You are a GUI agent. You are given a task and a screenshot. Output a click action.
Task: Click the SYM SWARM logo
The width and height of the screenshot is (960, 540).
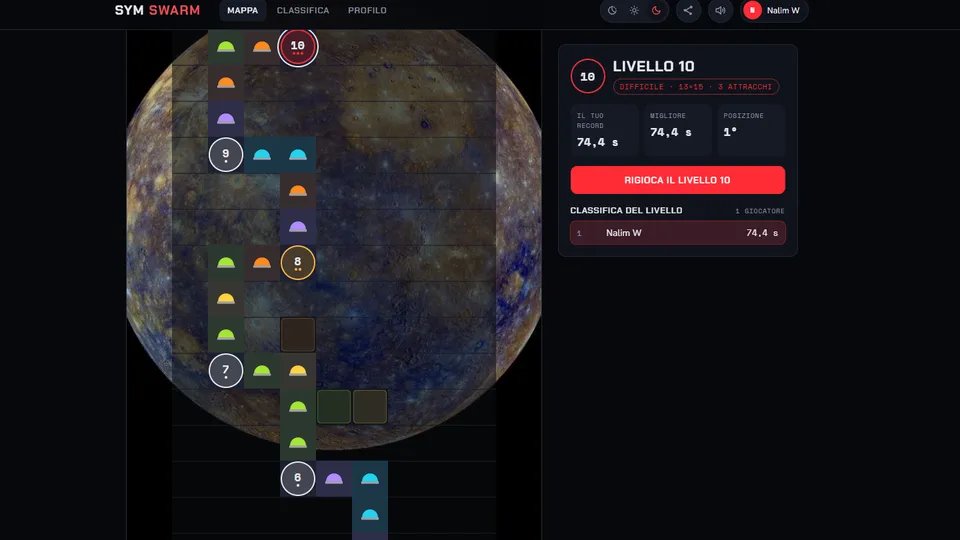pyautogui.click(x=157, y=10)
